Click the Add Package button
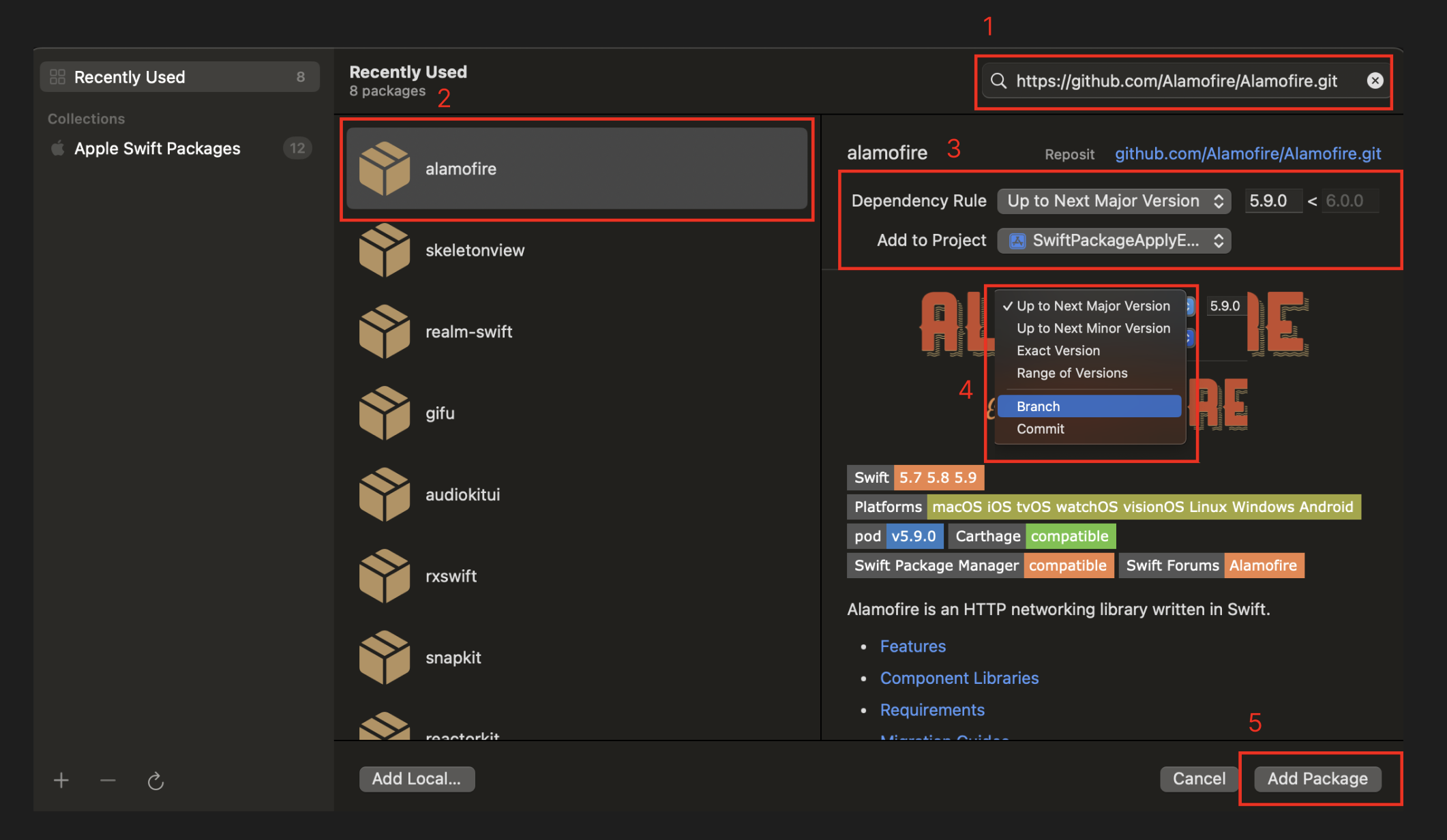This screenshot has height=840, width=1447. point(1317,779)
